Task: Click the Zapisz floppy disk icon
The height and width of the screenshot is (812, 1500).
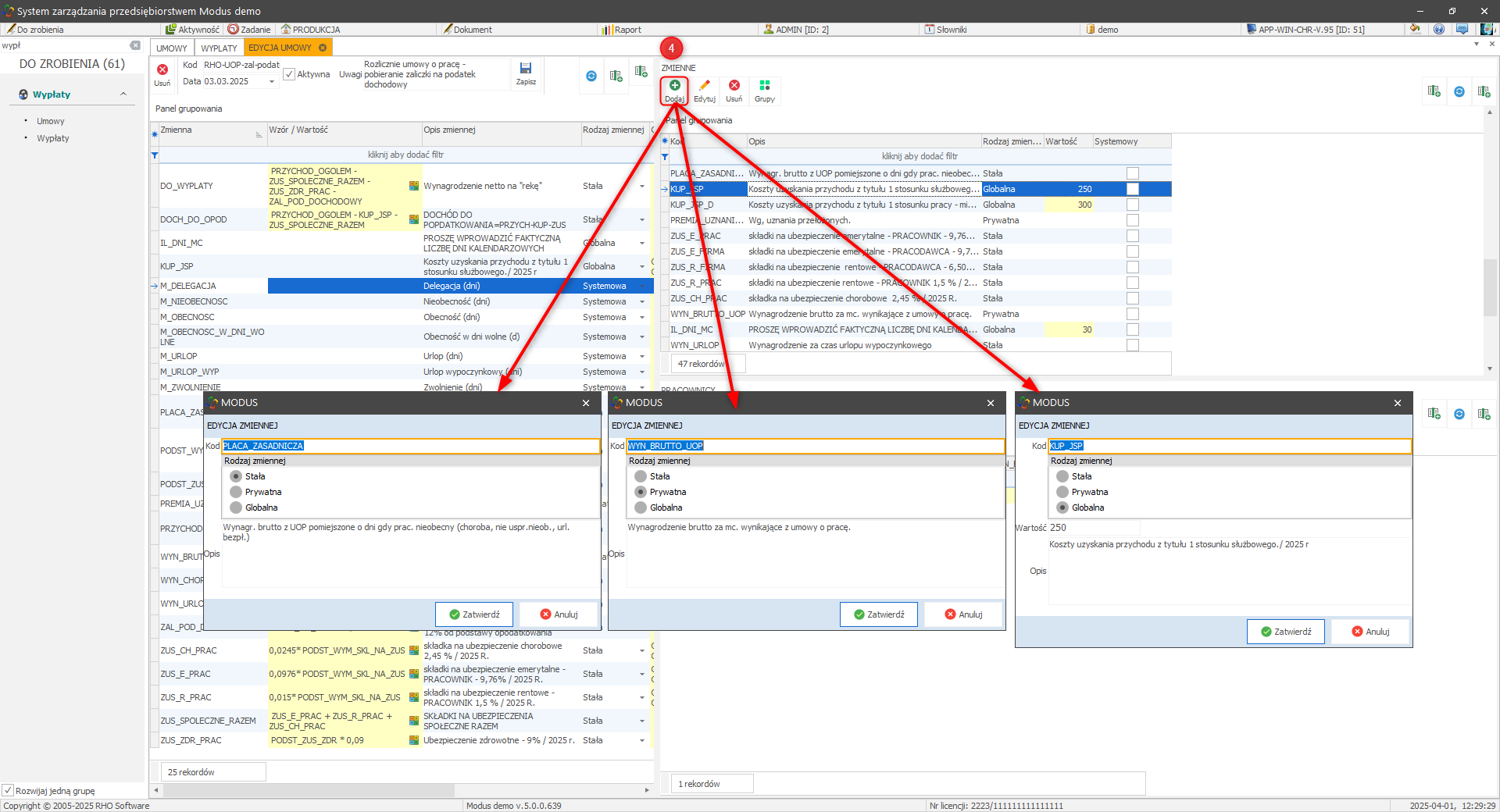Action: [x=526, y=69]
